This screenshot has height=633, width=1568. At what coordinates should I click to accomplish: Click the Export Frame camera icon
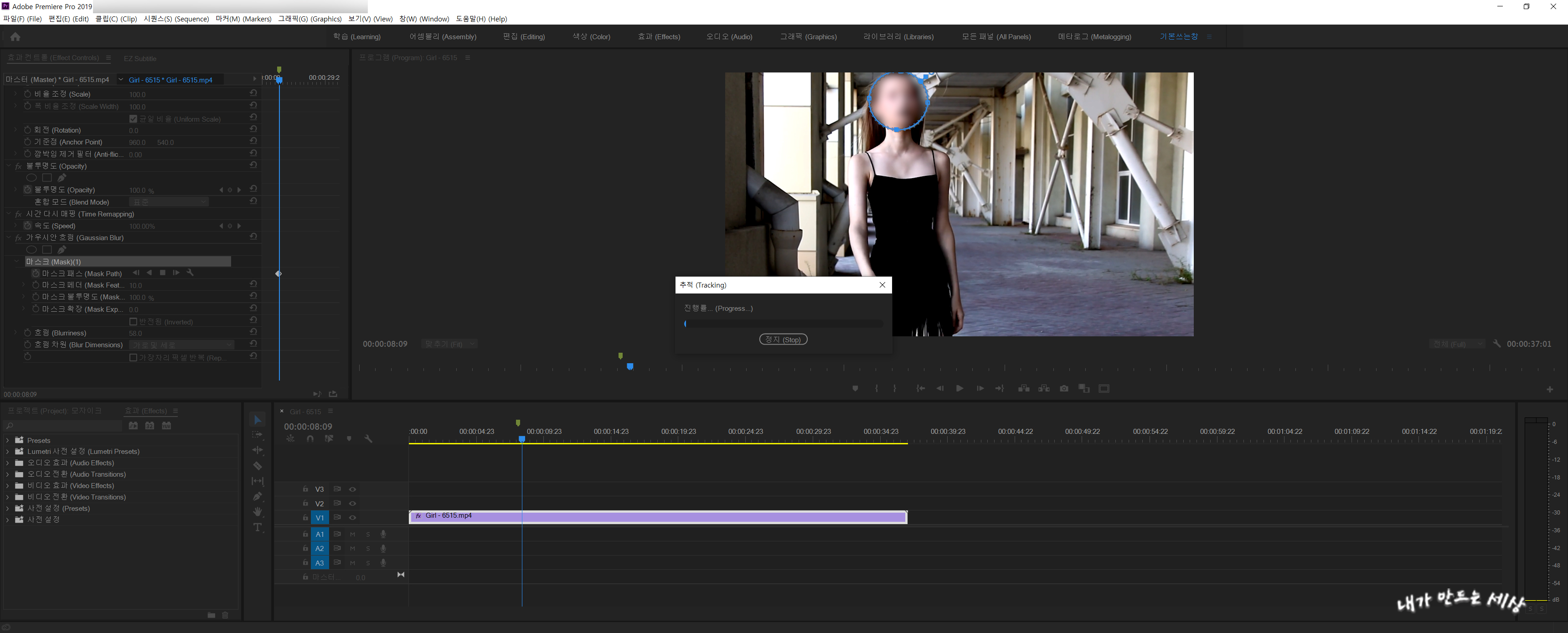tap(1064, 388)
